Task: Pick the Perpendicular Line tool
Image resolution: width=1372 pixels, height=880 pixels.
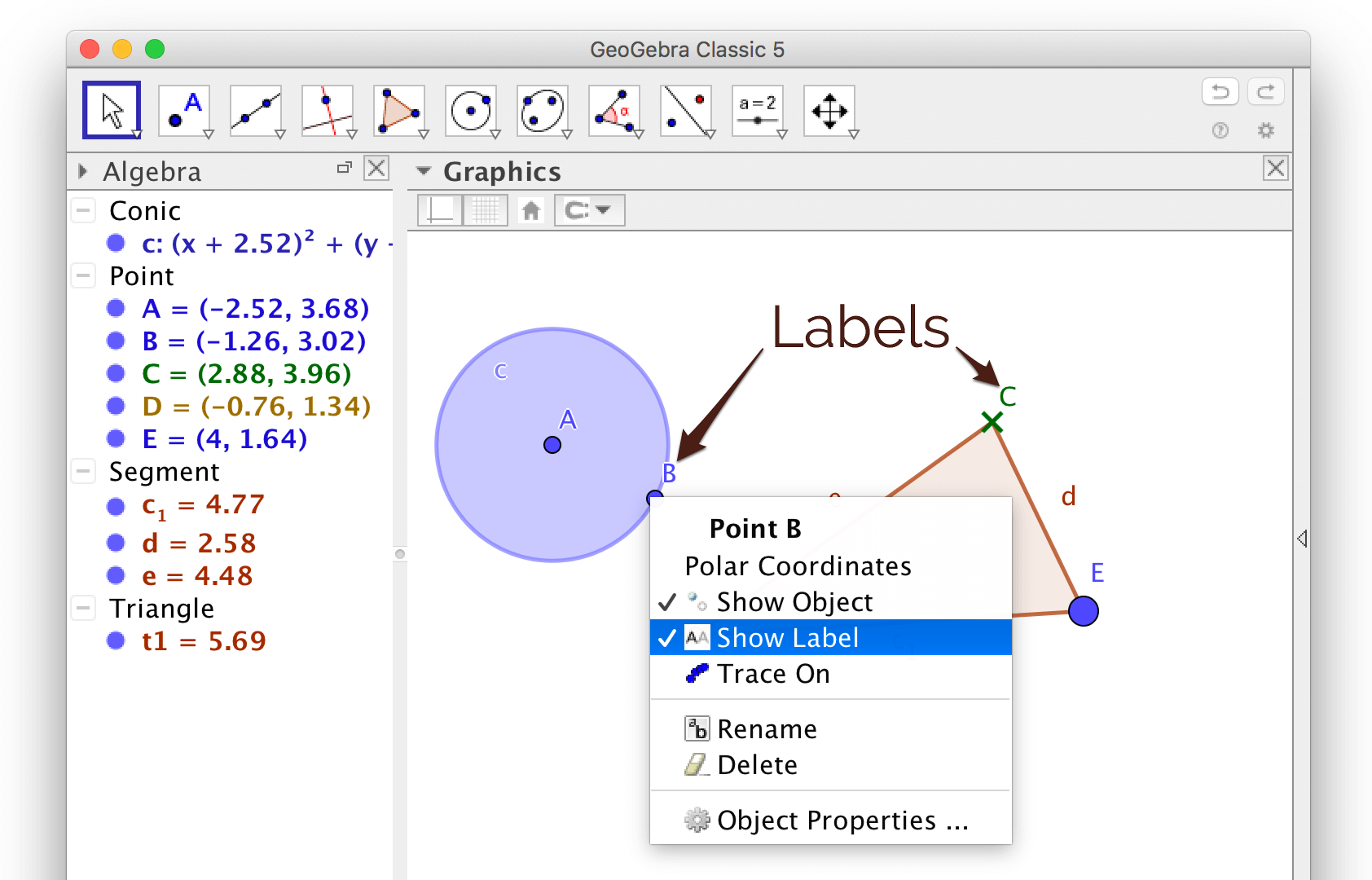Action: 328,110
